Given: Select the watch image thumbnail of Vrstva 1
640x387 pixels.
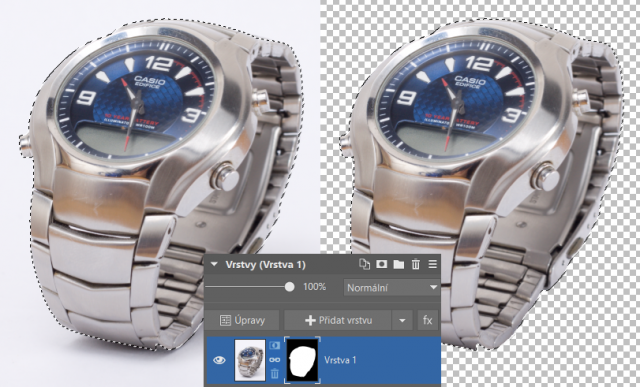Looking at the screenshot, I should pos(250,361).
